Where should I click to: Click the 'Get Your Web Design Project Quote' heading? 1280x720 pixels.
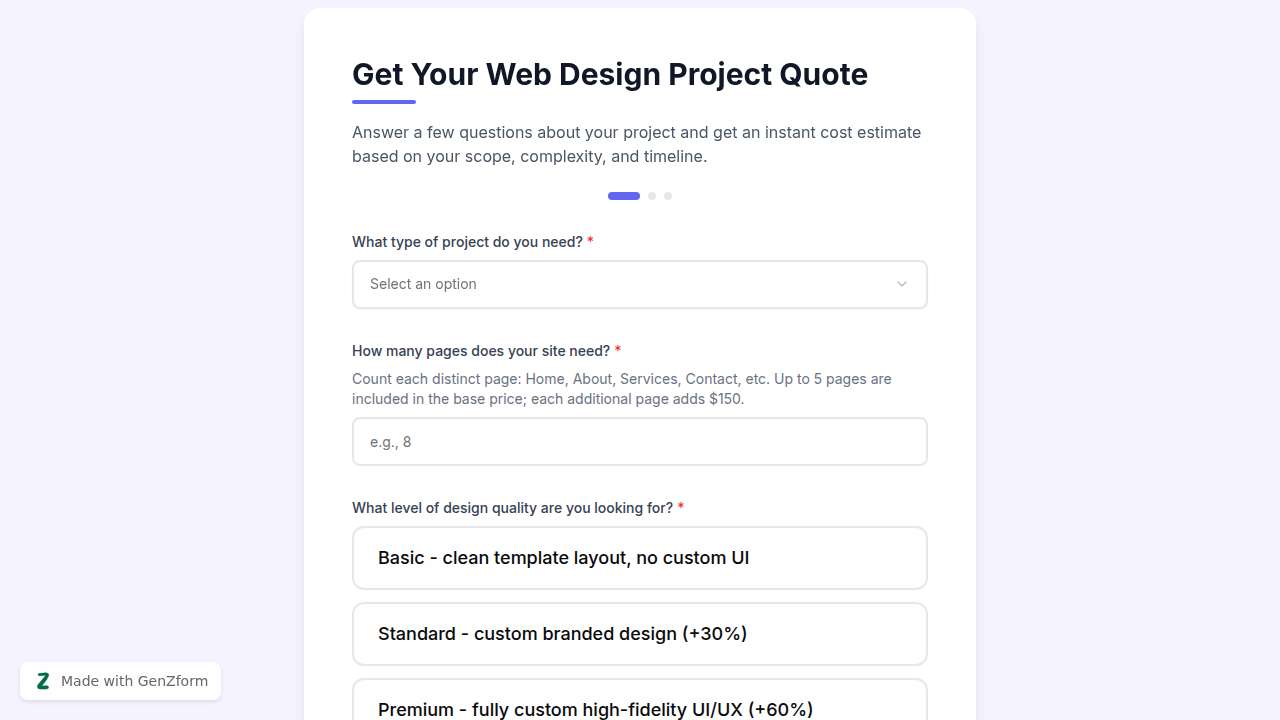[610, 74]
